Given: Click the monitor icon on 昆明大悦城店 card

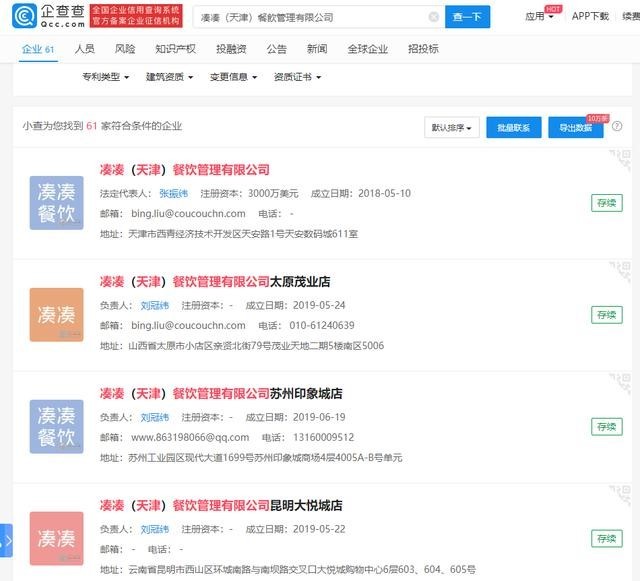Looking at the screenshot, I should [620, 494].
